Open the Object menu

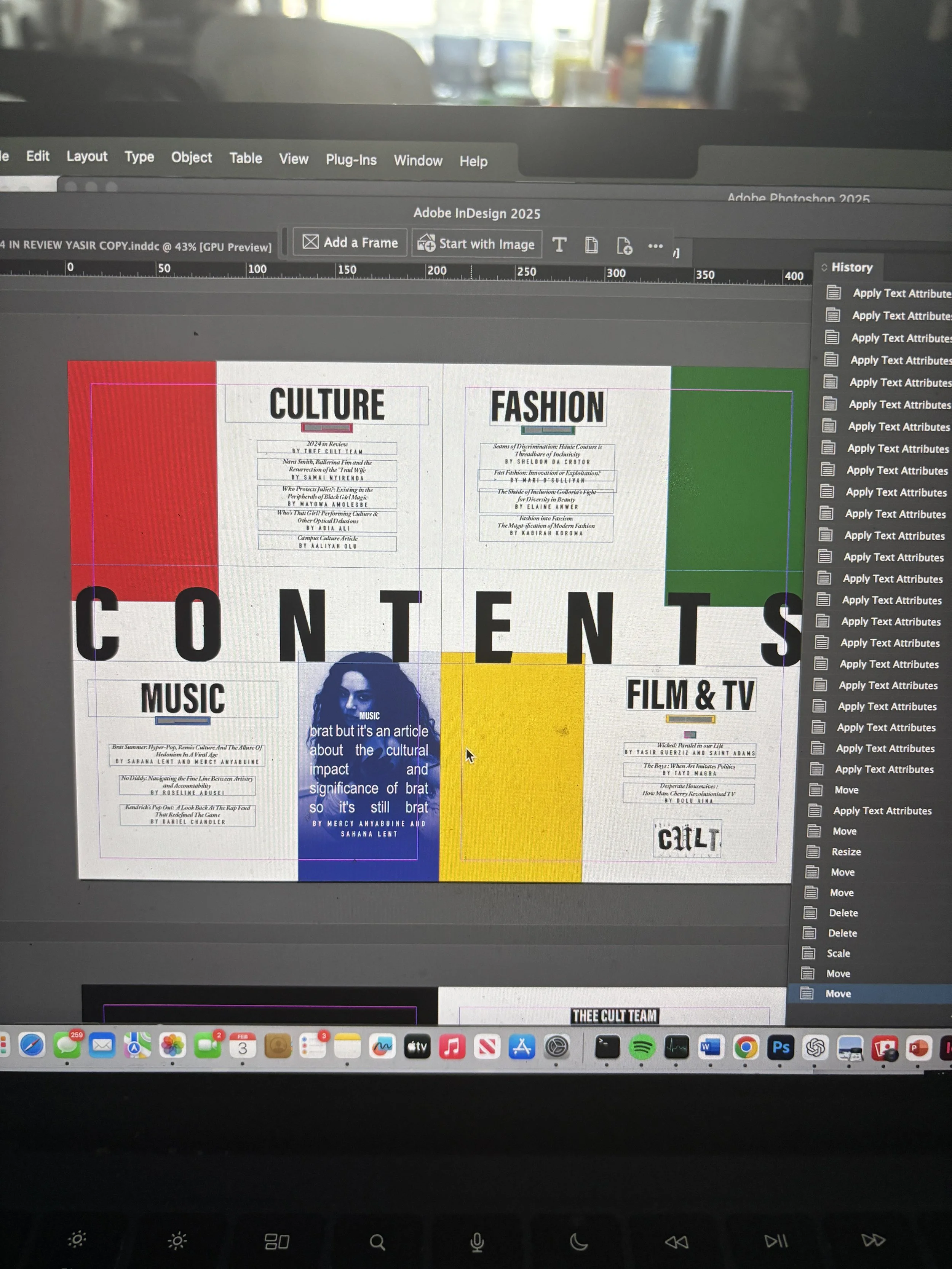pos(191,157)
